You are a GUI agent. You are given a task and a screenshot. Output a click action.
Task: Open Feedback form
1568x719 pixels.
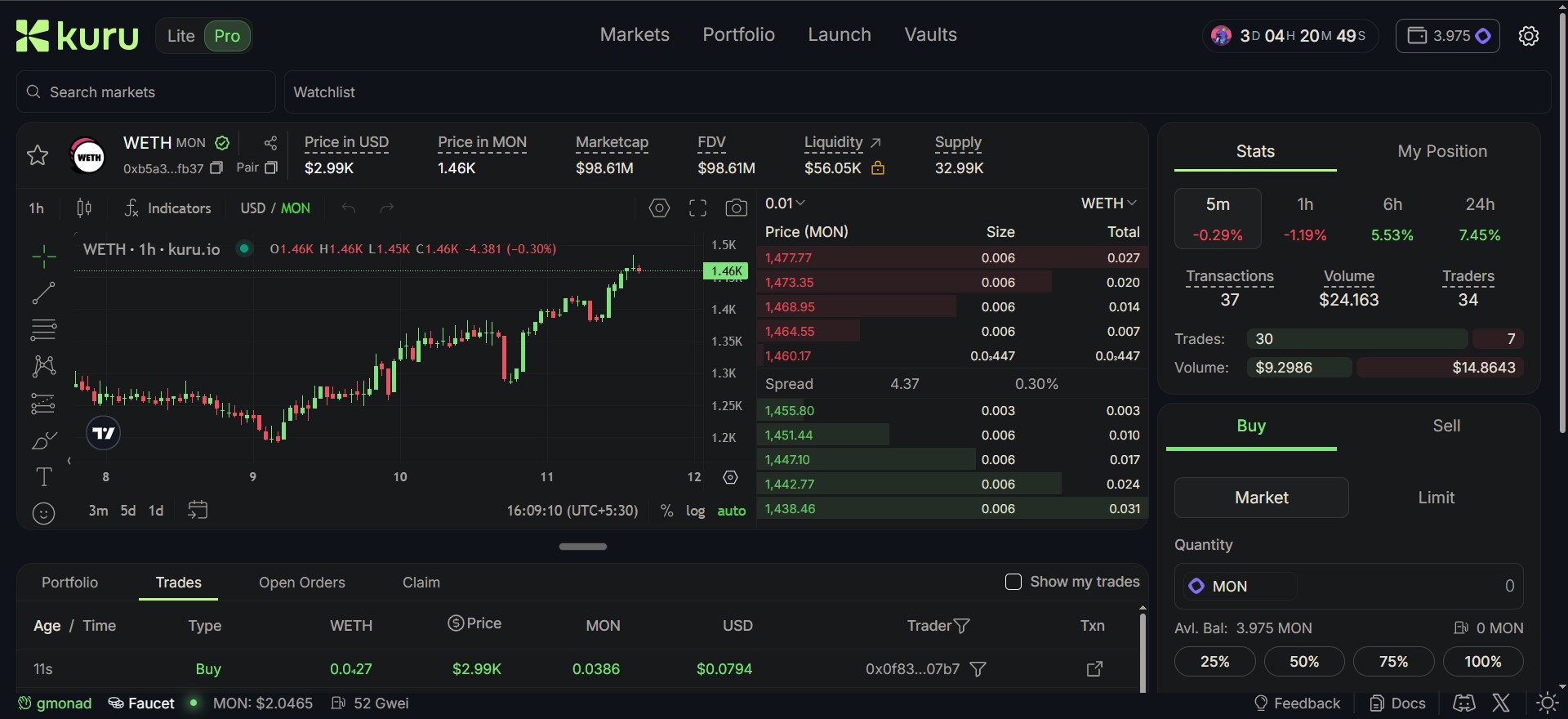pos(1297,703)
